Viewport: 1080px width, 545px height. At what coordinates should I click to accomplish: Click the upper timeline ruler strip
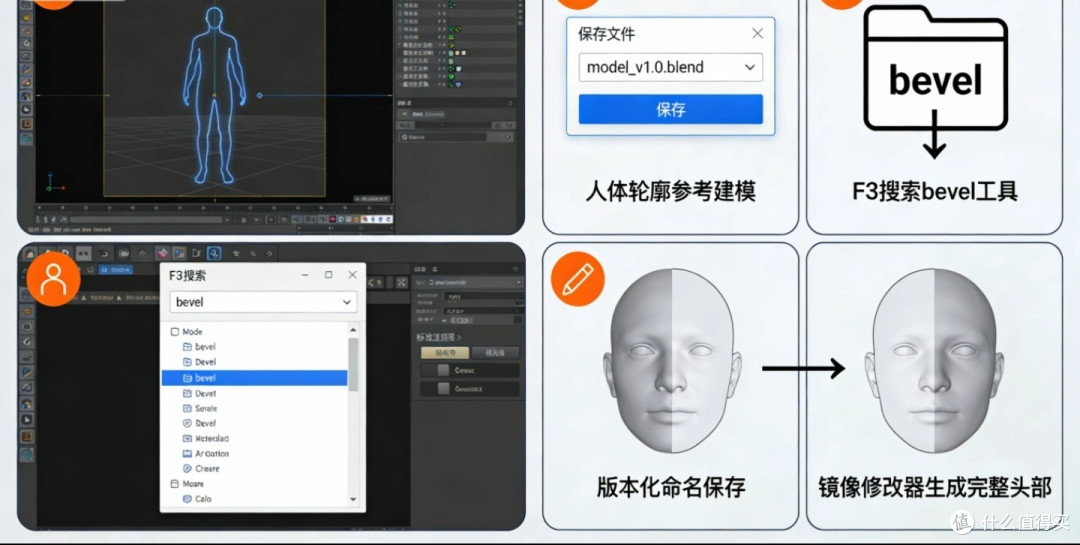coord(214,207)
